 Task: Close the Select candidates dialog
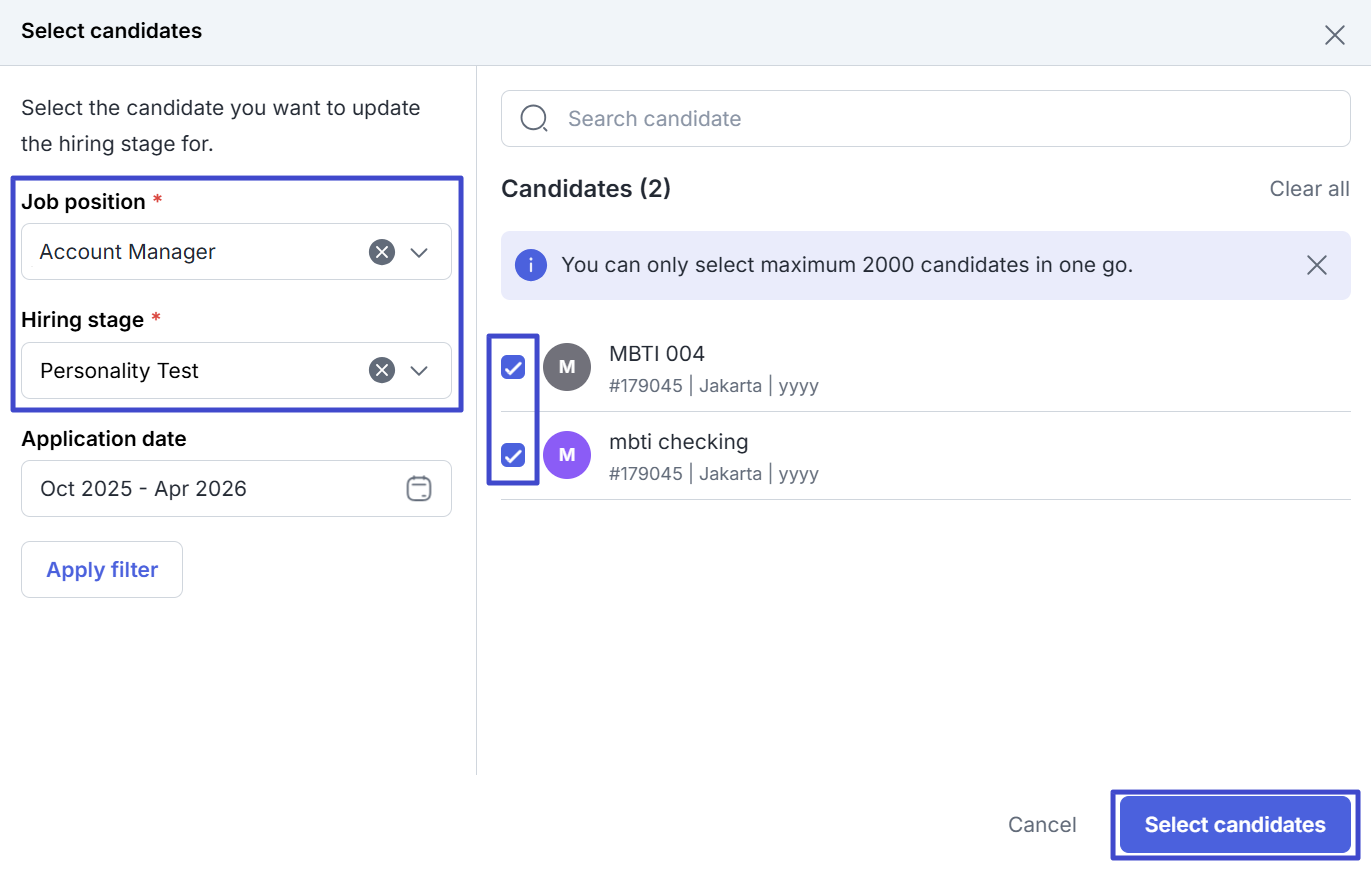[x=1334, y=35]
